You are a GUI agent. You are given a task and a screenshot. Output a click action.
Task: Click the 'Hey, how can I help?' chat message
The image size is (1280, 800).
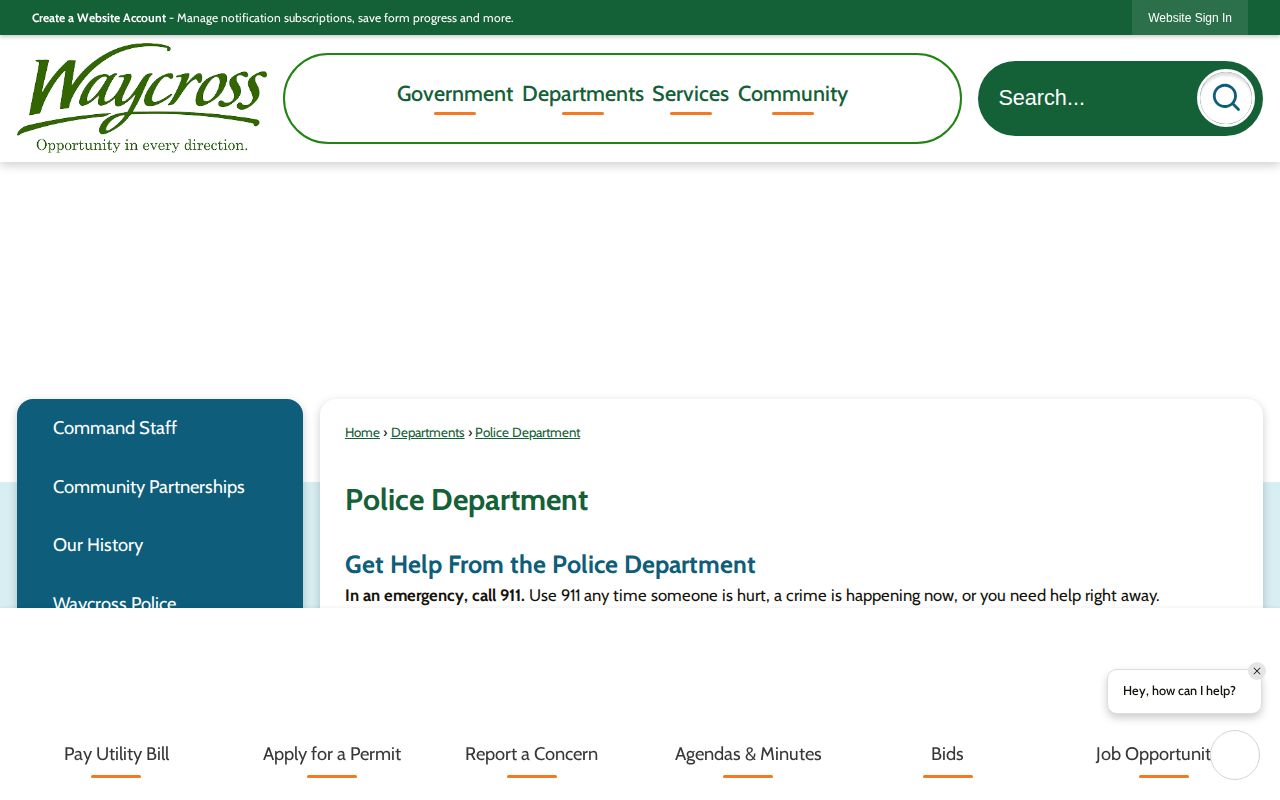(1184, 691)
